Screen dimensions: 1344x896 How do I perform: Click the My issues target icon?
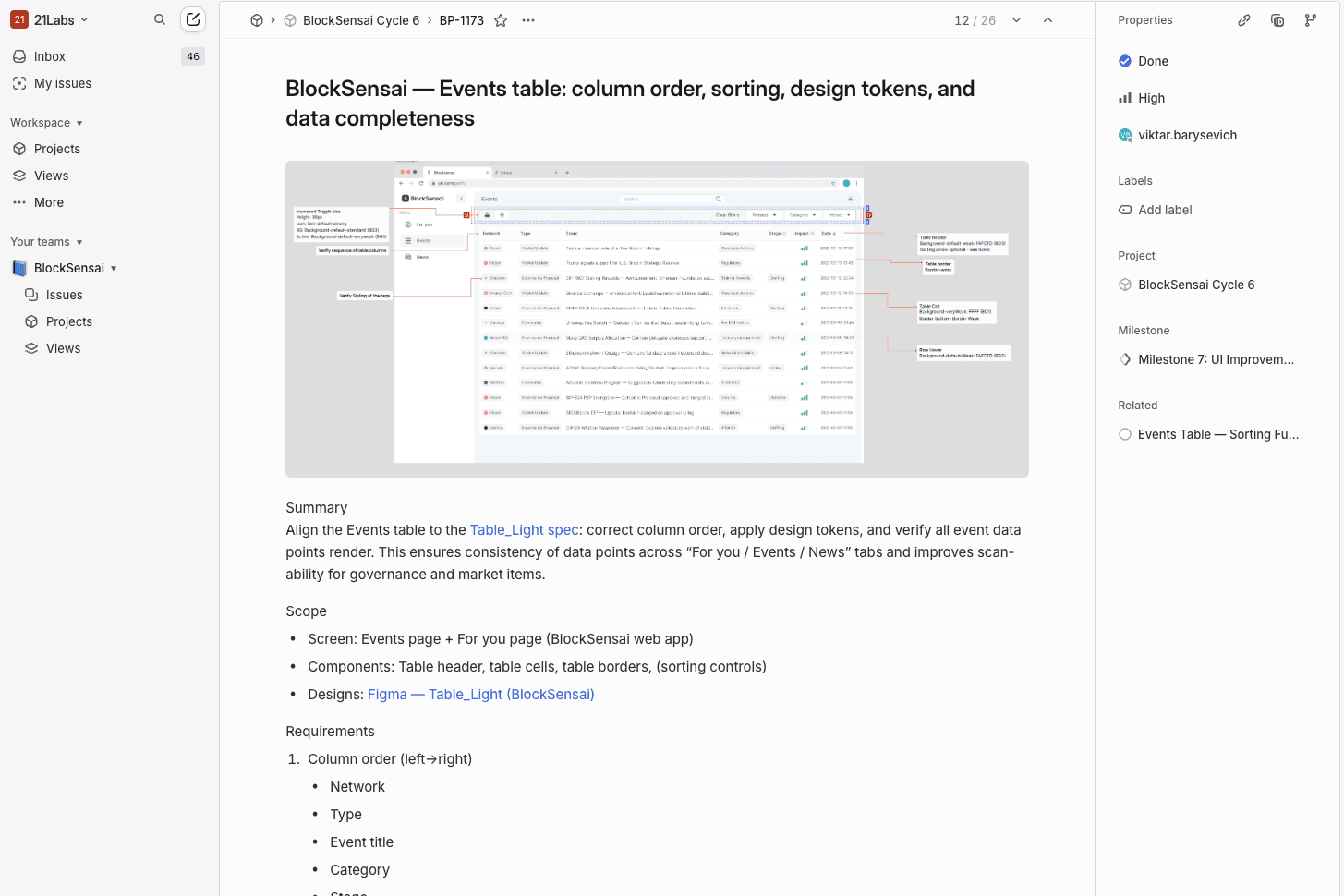pos(19,83)
